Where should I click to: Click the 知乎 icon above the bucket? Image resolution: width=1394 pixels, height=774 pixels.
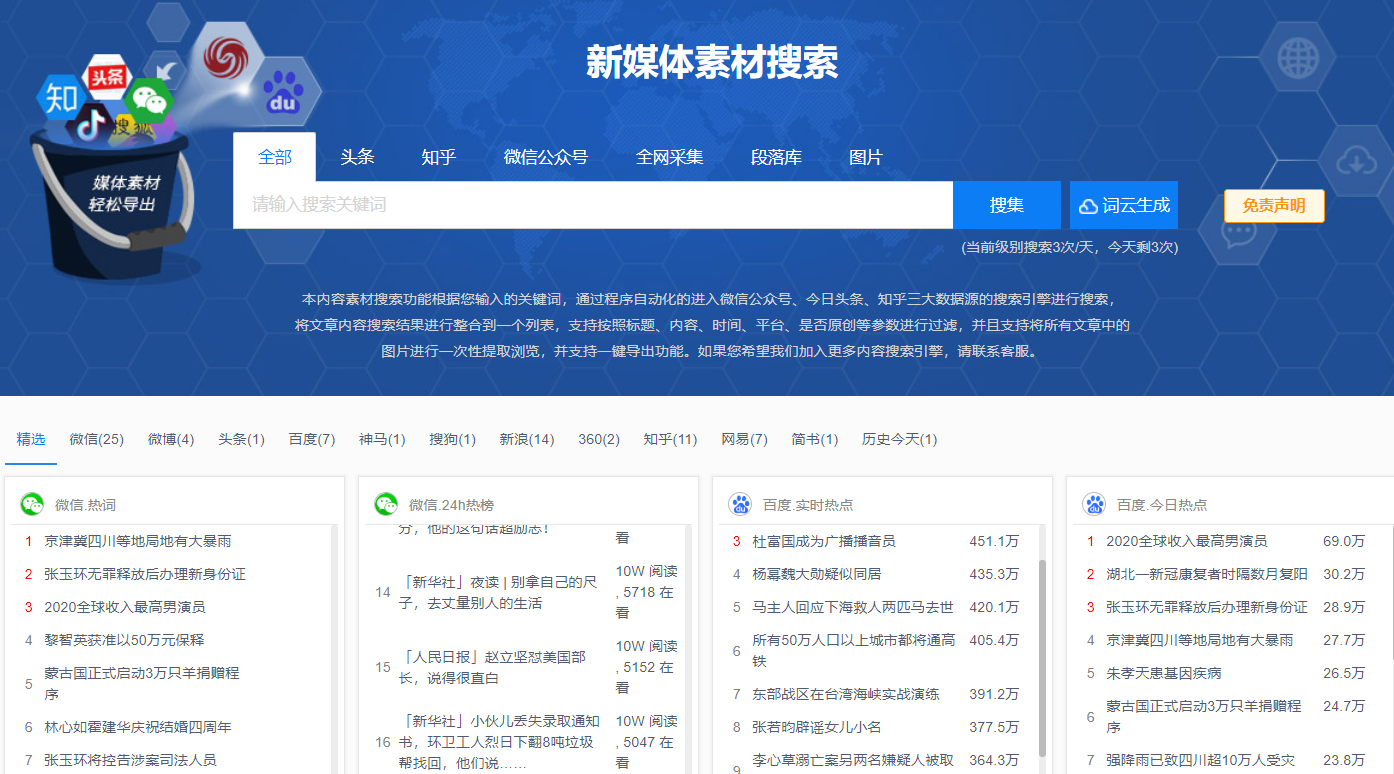(x=63, y=97)
